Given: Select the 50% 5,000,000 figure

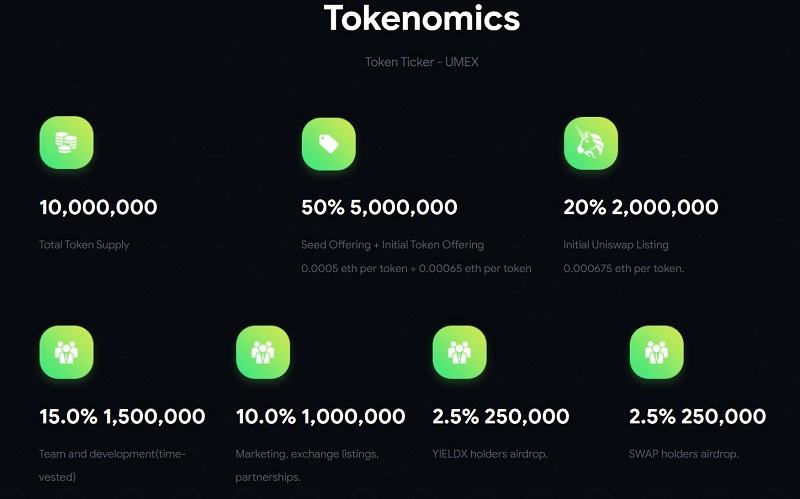Looking at the screenshot, I should tap(379, 208).
